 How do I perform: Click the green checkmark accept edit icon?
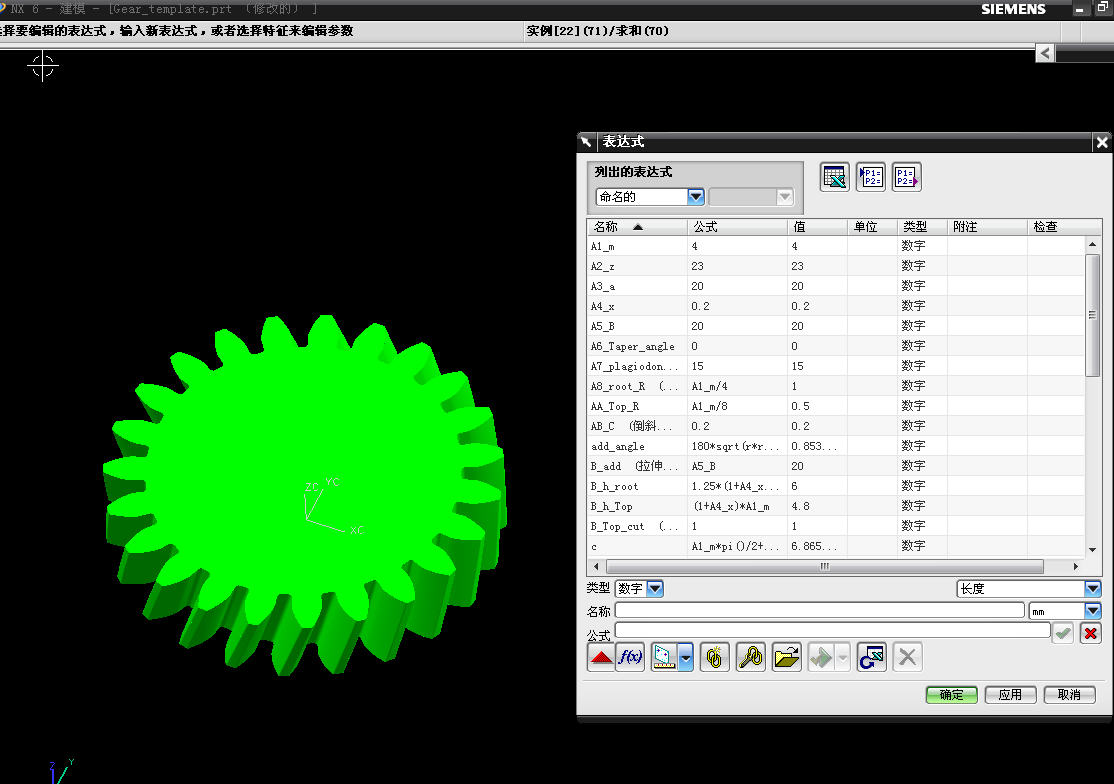pyautogui.click(x=1063, y=633)
